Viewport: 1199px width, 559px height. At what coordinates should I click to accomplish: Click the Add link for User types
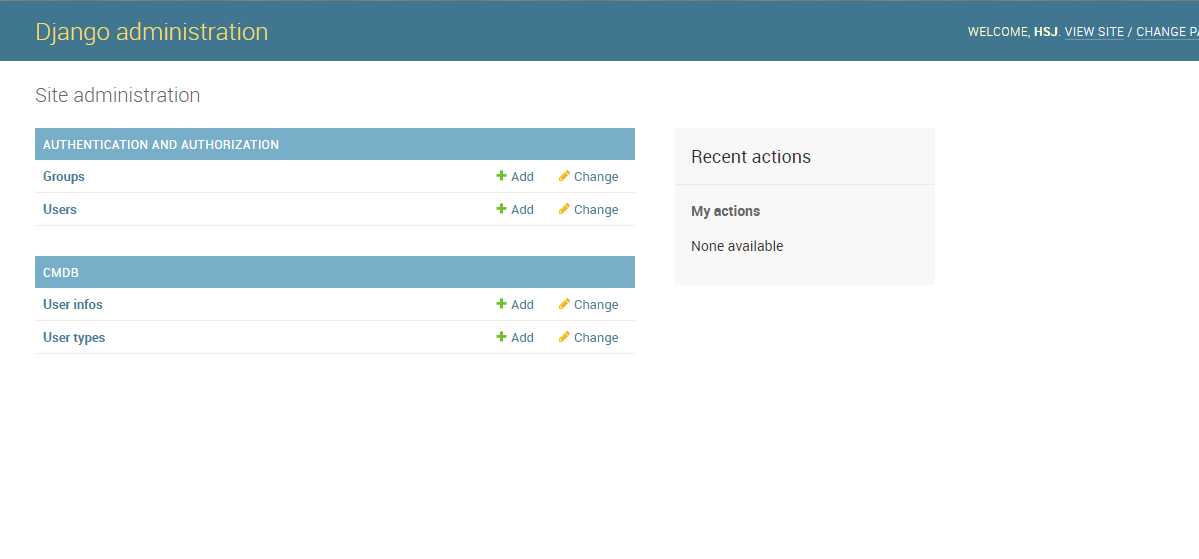pyautogui.click(x=522, y=337)
